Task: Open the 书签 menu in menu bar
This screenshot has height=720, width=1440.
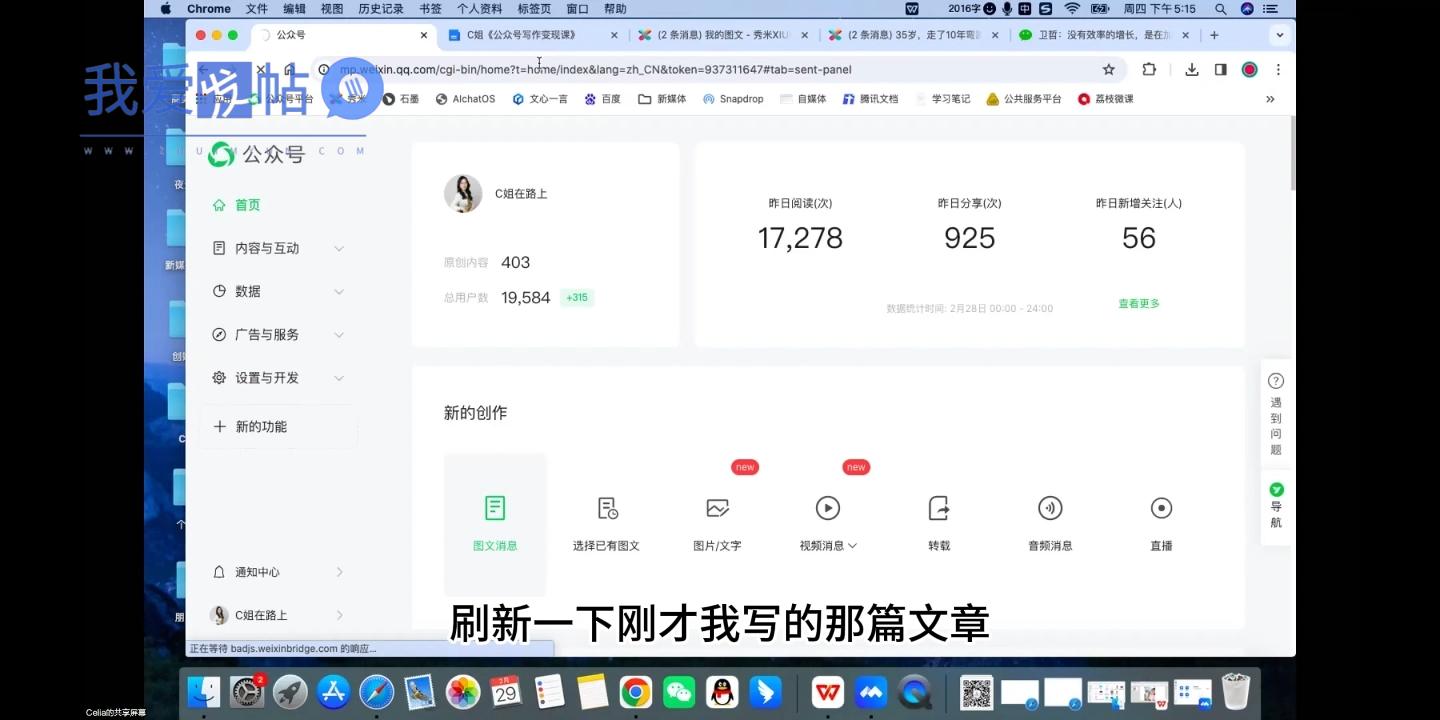Action: (x=430, y=8)
